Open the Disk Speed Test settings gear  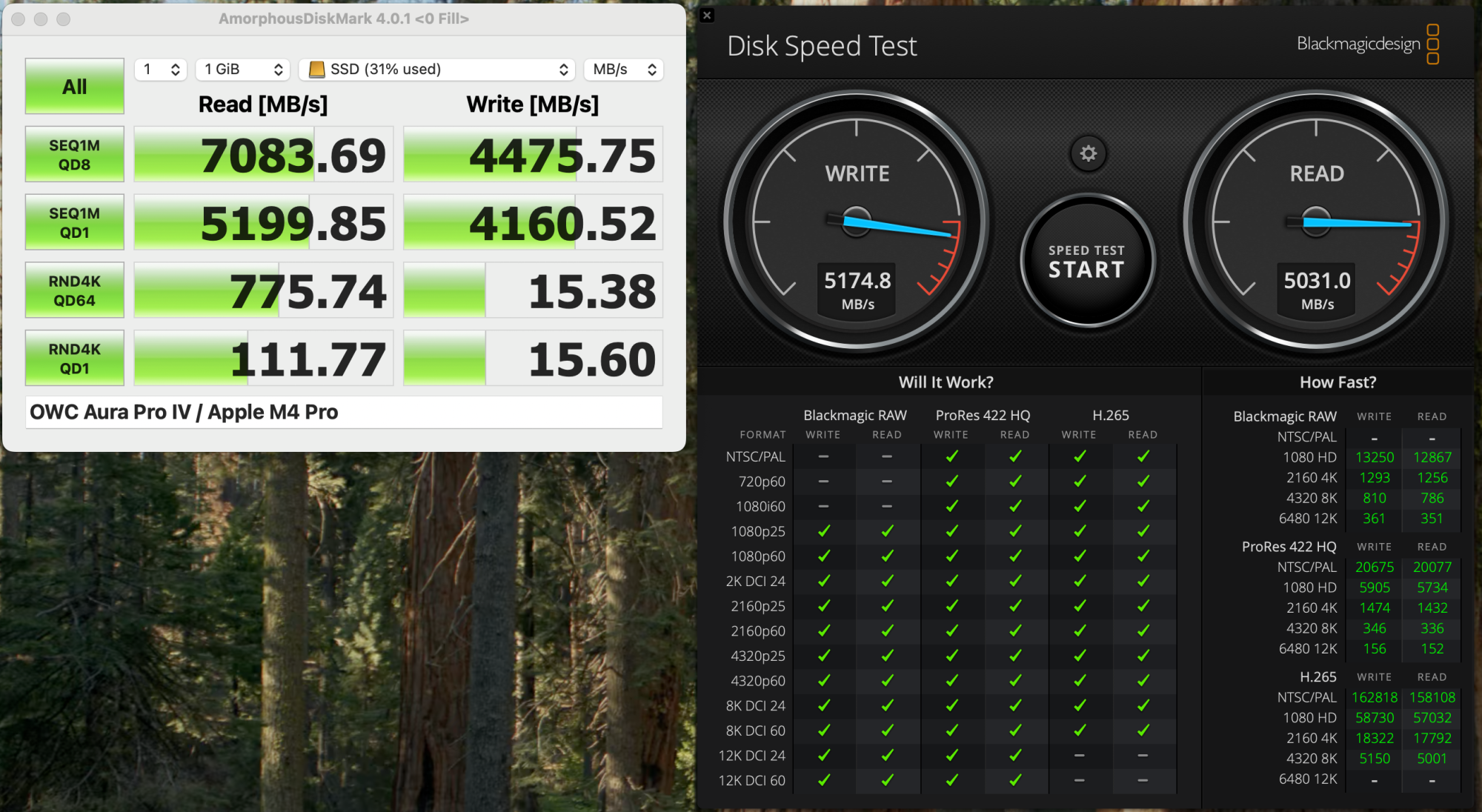click(x=1088, y=153)
